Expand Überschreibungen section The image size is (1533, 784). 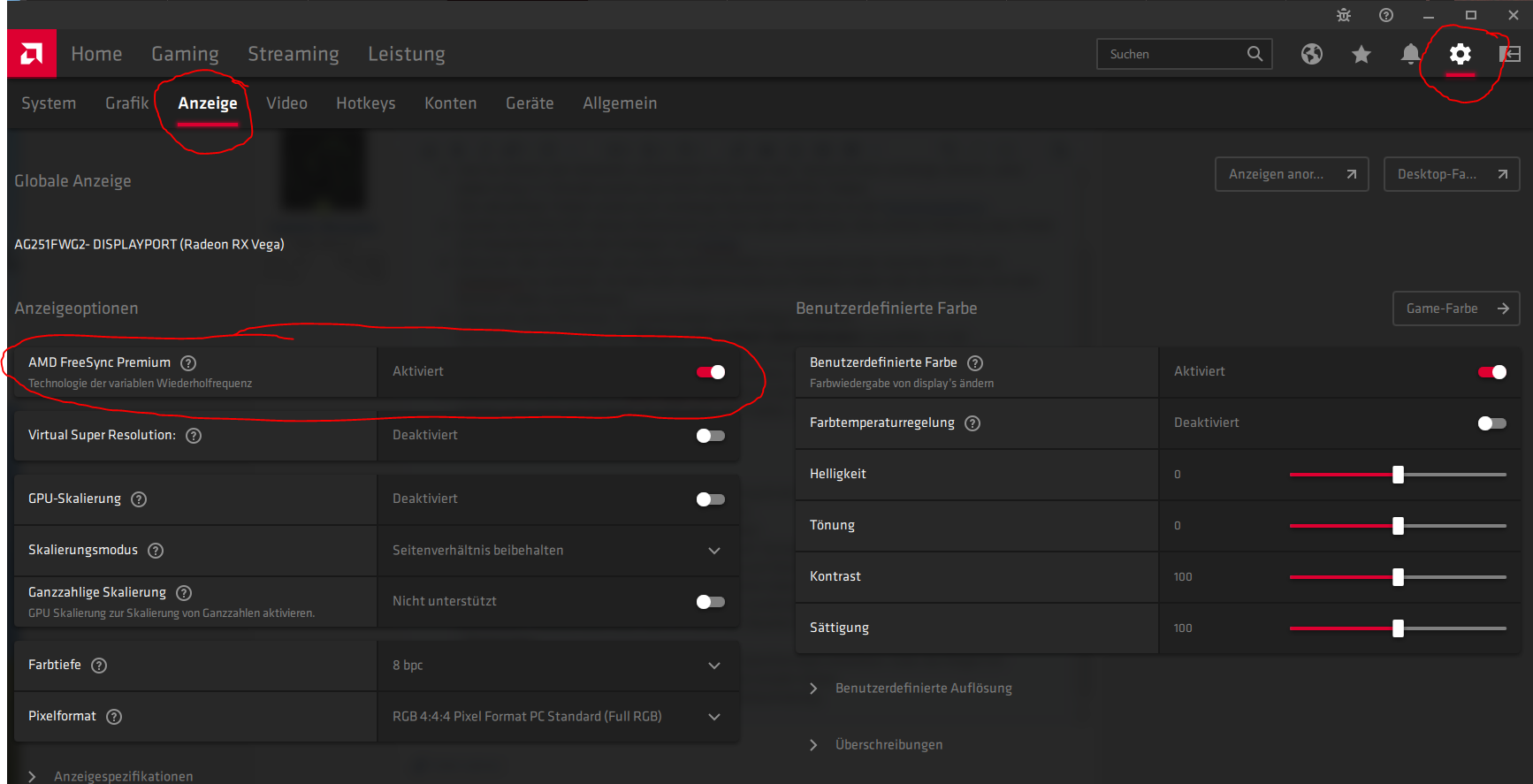tap(877, 745)
